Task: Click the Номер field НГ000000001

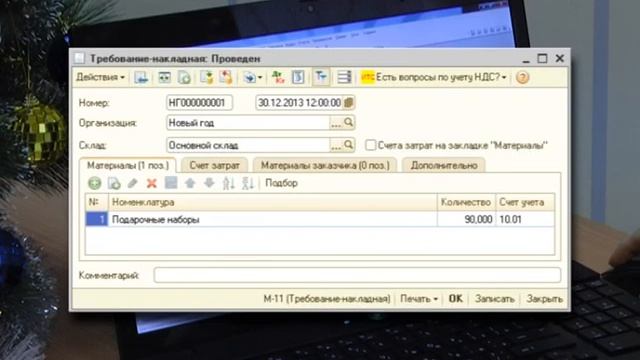Action: pos(200,102)
